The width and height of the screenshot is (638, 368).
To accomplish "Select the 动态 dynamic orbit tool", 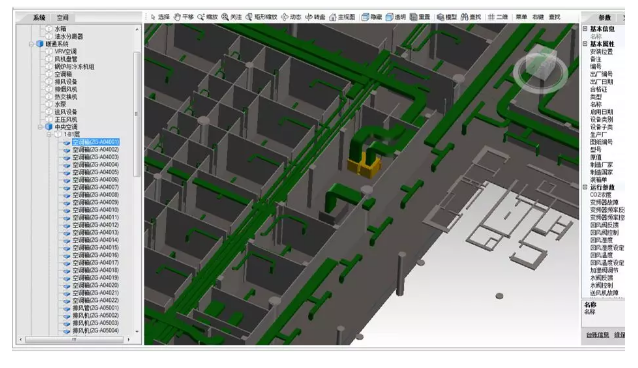I will click(x=291, y=17).
